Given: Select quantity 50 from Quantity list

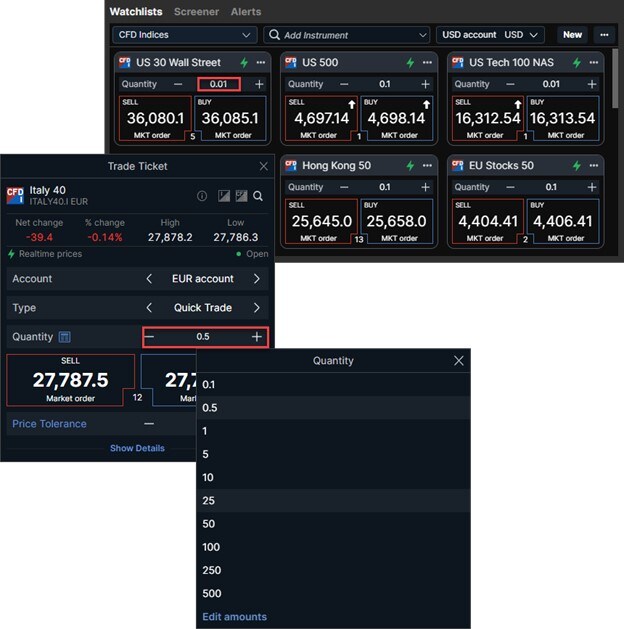Looking at the screenshot, I should pos(333,524).
